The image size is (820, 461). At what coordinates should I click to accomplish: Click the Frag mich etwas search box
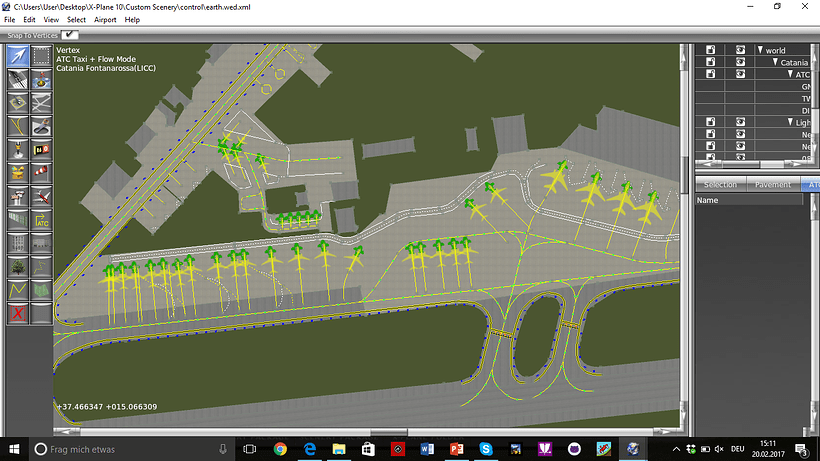132,449
